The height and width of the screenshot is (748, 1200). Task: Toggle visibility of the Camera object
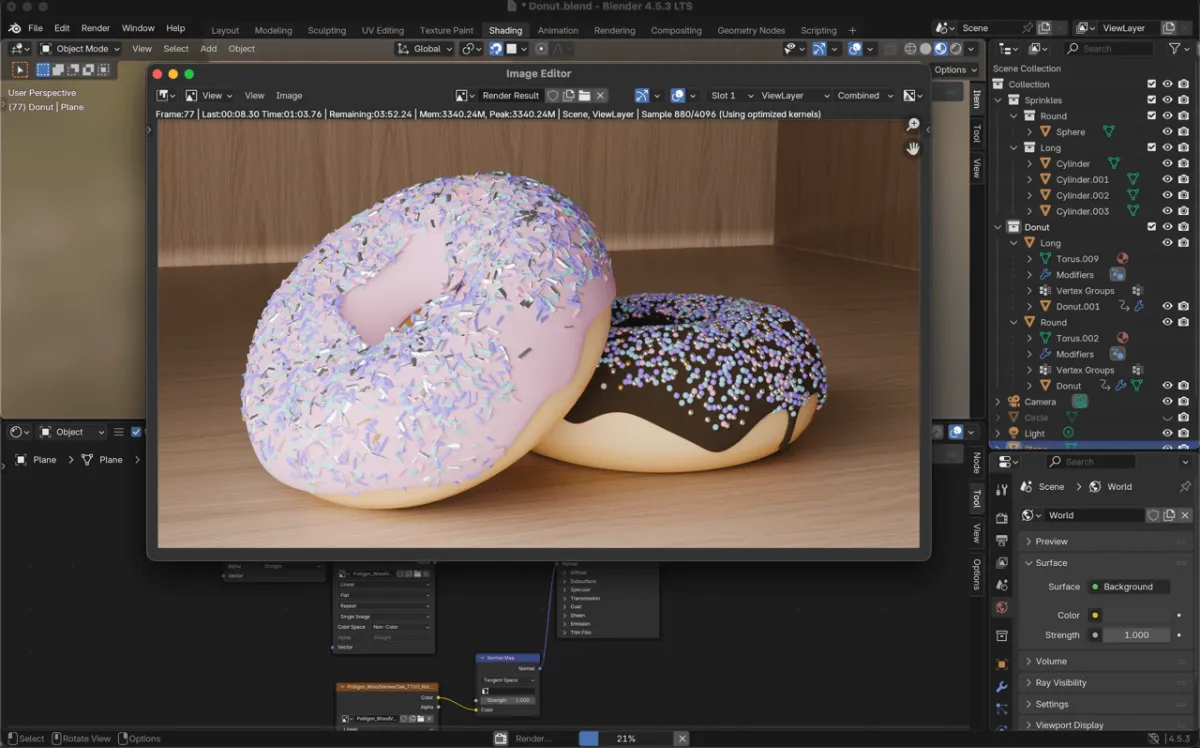[1167, 402]
